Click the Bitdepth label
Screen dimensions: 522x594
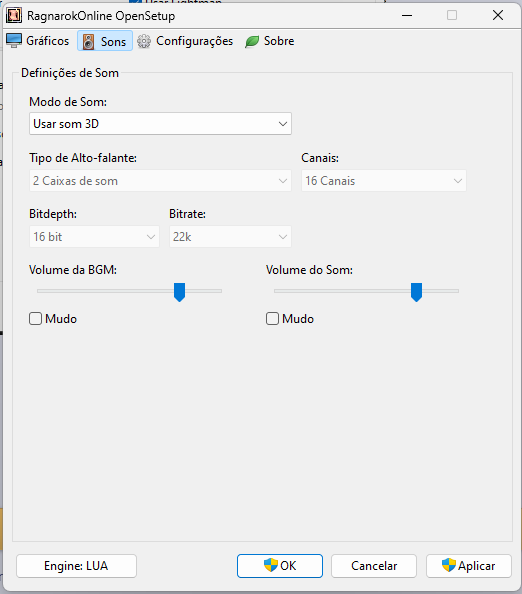point(53,214)
